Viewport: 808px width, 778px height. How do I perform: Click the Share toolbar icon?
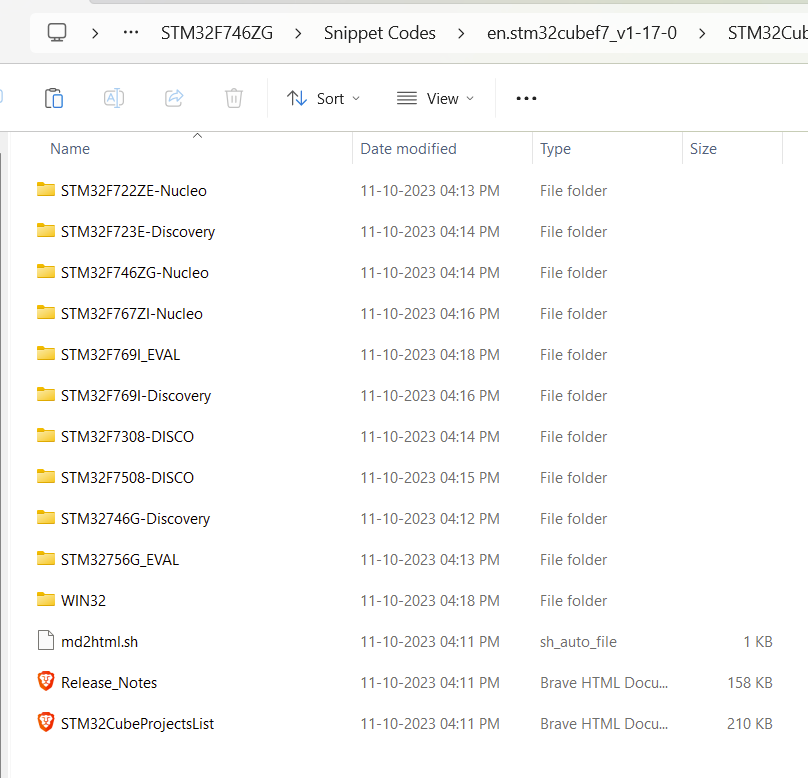[x=174, y=98]
